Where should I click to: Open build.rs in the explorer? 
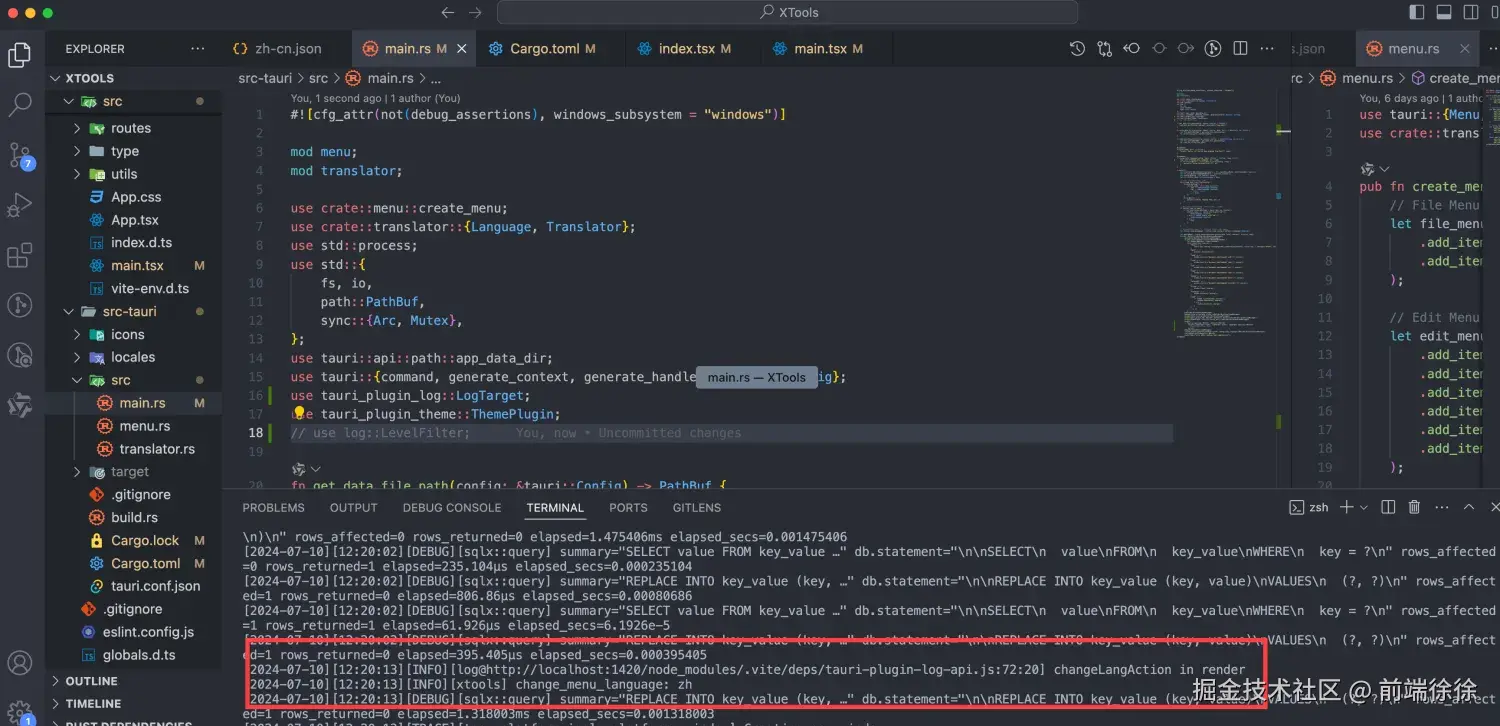[134, 517]
